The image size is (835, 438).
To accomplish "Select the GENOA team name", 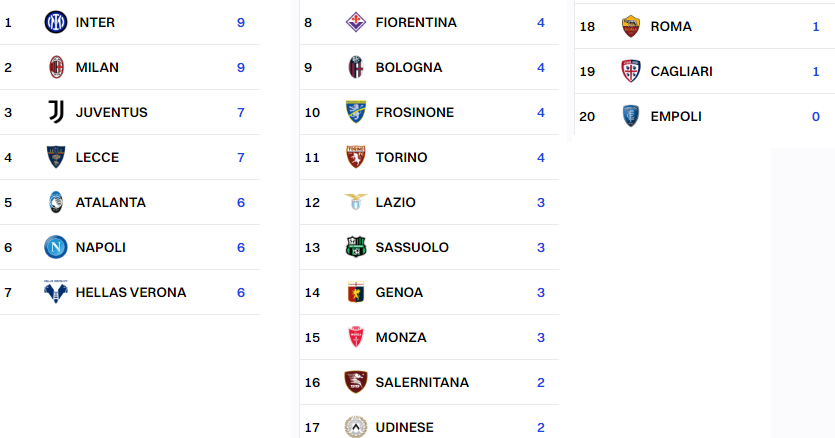I will 399,293.
